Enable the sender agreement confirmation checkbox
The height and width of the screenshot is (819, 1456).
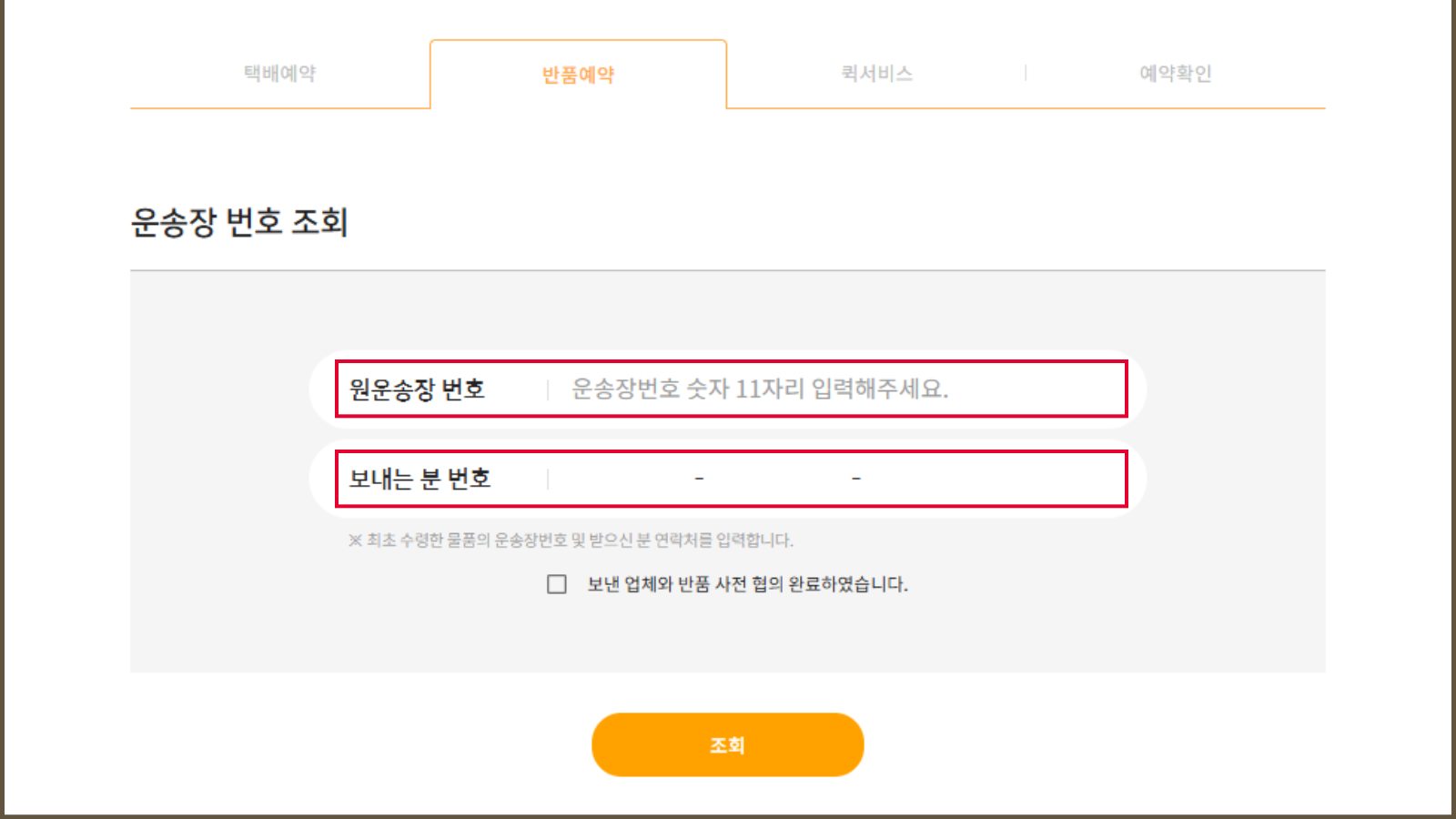coord(554,585)
